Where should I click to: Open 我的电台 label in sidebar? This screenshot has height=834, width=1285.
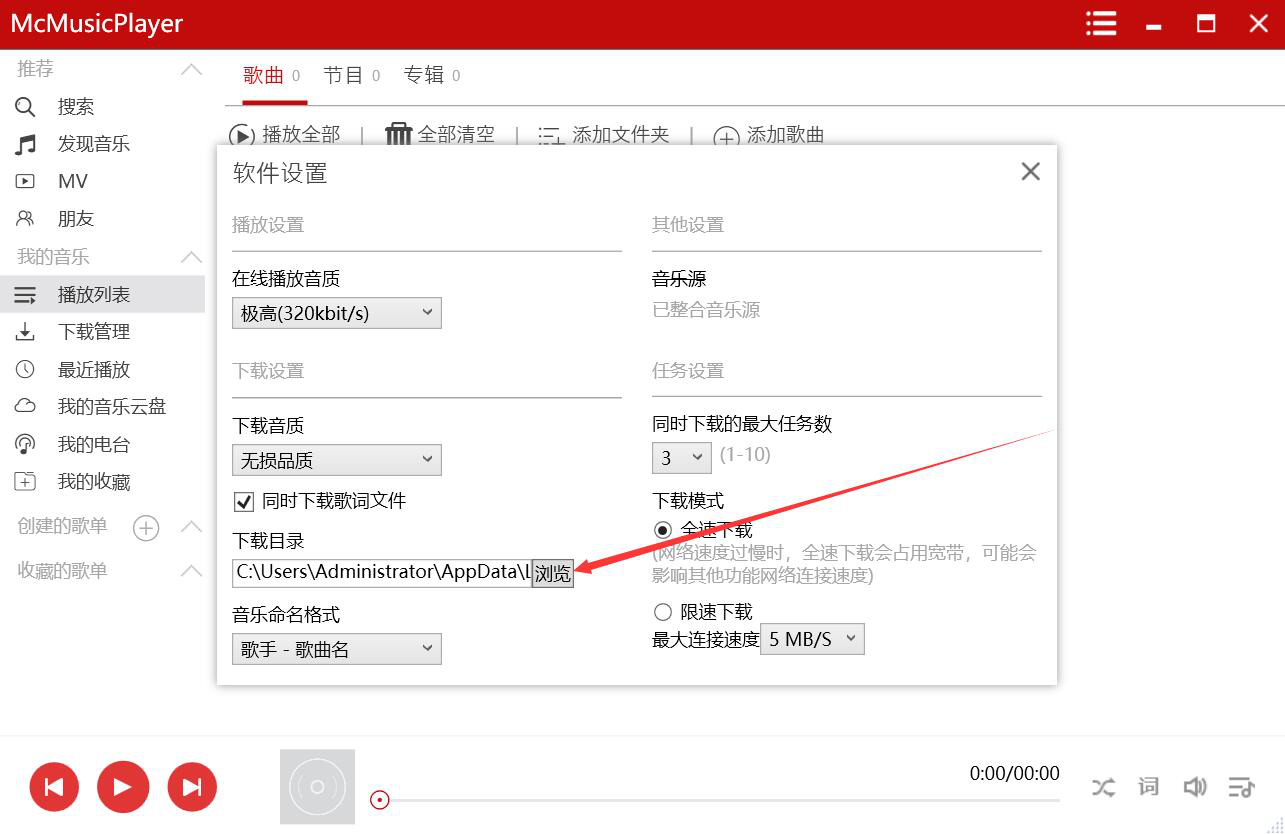tap(94, 445)
